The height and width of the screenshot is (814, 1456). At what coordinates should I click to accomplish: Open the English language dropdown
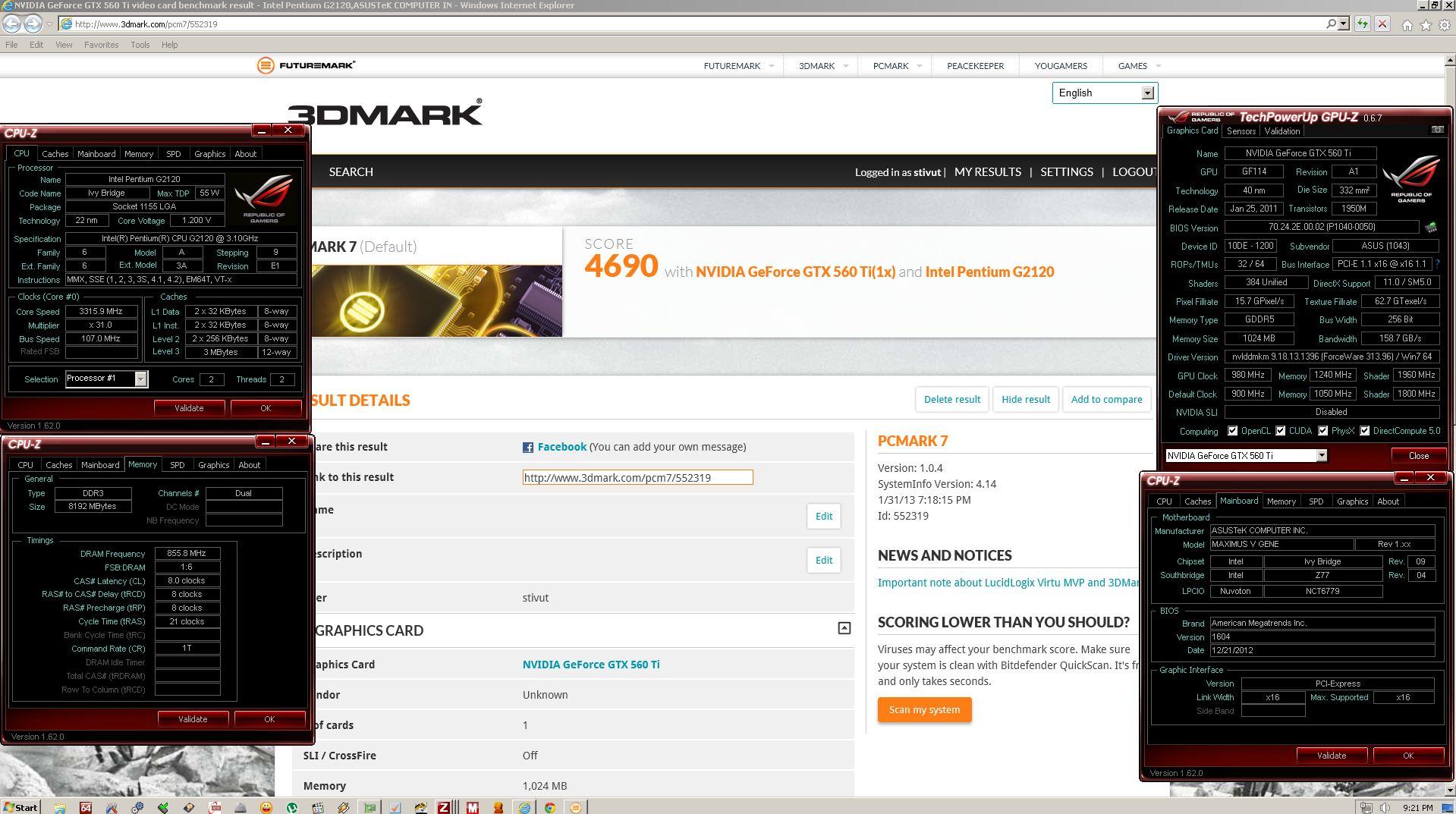pyautogui.click(x=1105, y=93)
